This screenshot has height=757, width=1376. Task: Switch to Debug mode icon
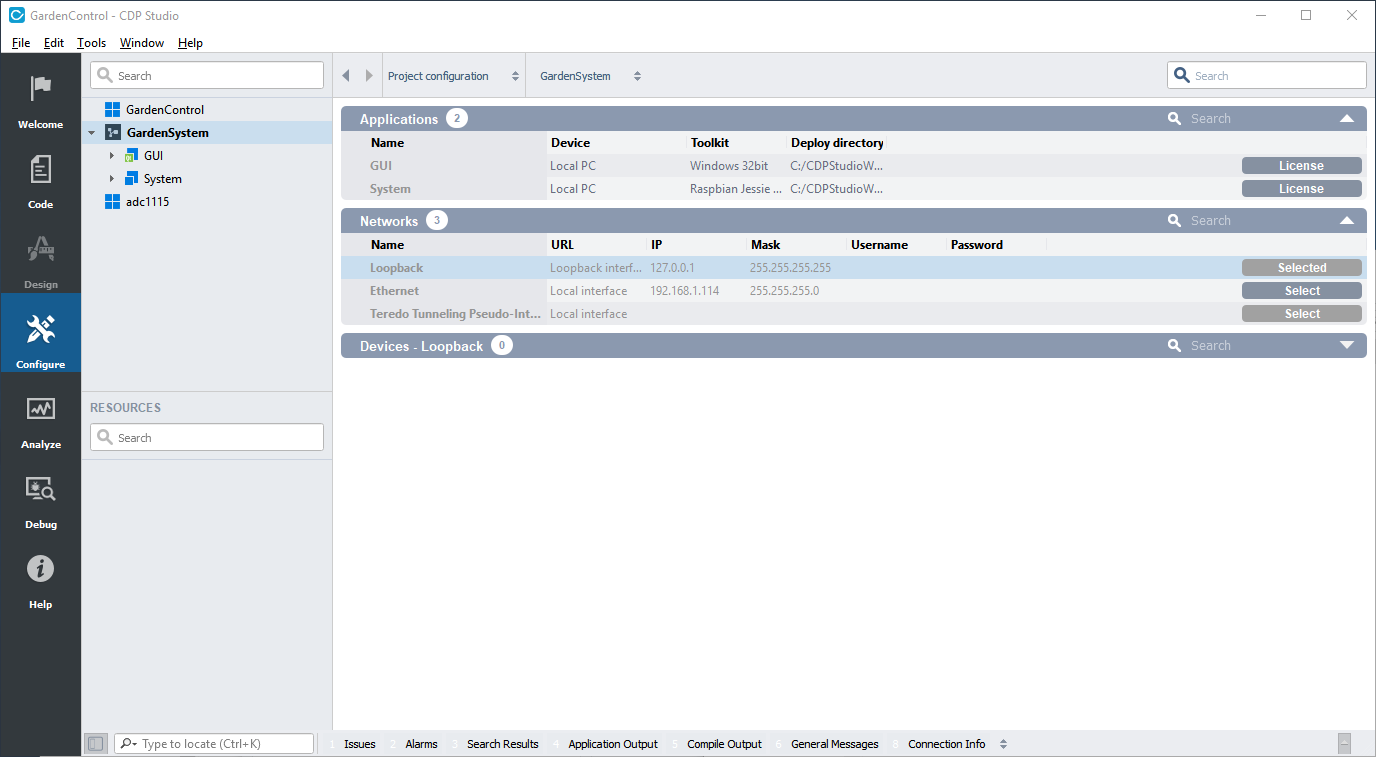tap(40, 489)
